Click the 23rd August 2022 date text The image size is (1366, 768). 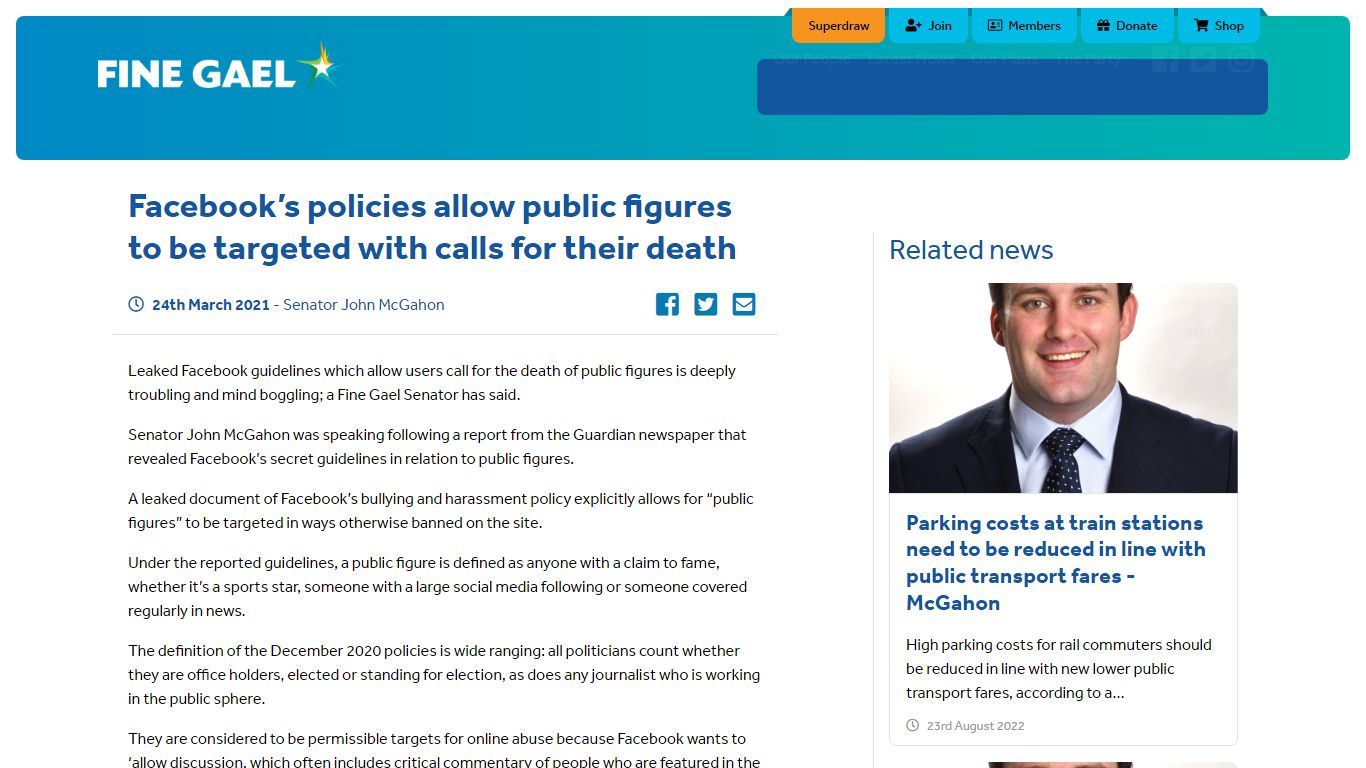click(975, 726)
